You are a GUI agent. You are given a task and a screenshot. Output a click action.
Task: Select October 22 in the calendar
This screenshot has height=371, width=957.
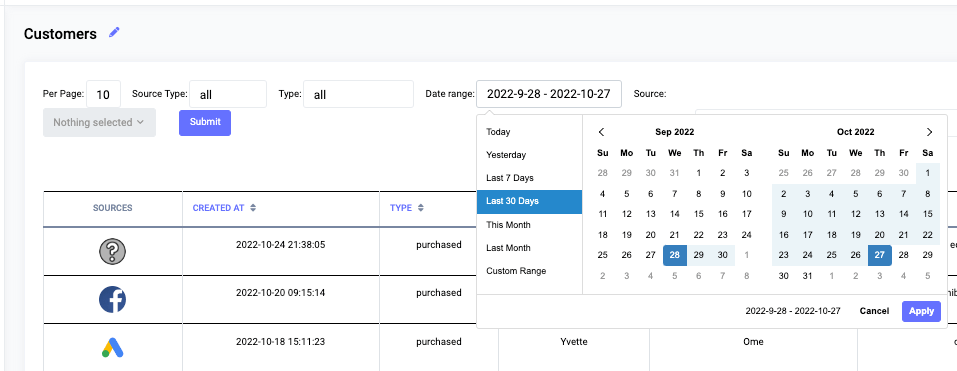click(x=928, y=235)
